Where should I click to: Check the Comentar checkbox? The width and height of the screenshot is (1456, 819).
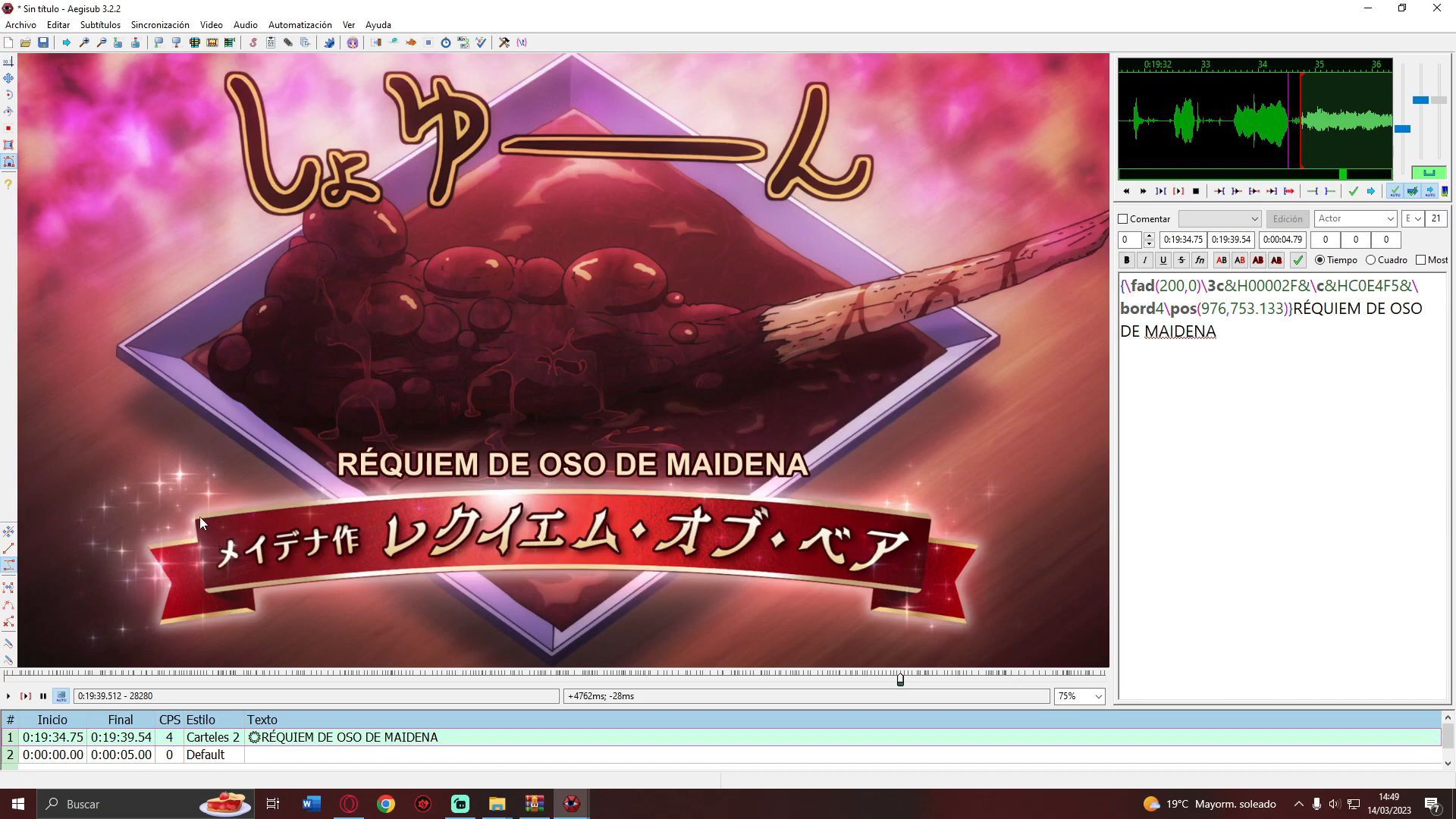[x=1123, y=219]
